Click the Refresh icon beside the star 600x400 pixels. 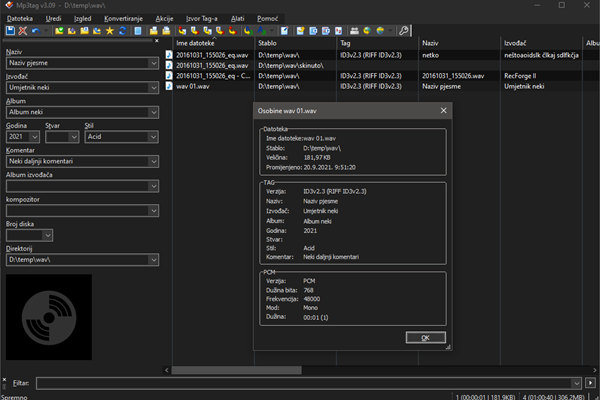[123, 32]
